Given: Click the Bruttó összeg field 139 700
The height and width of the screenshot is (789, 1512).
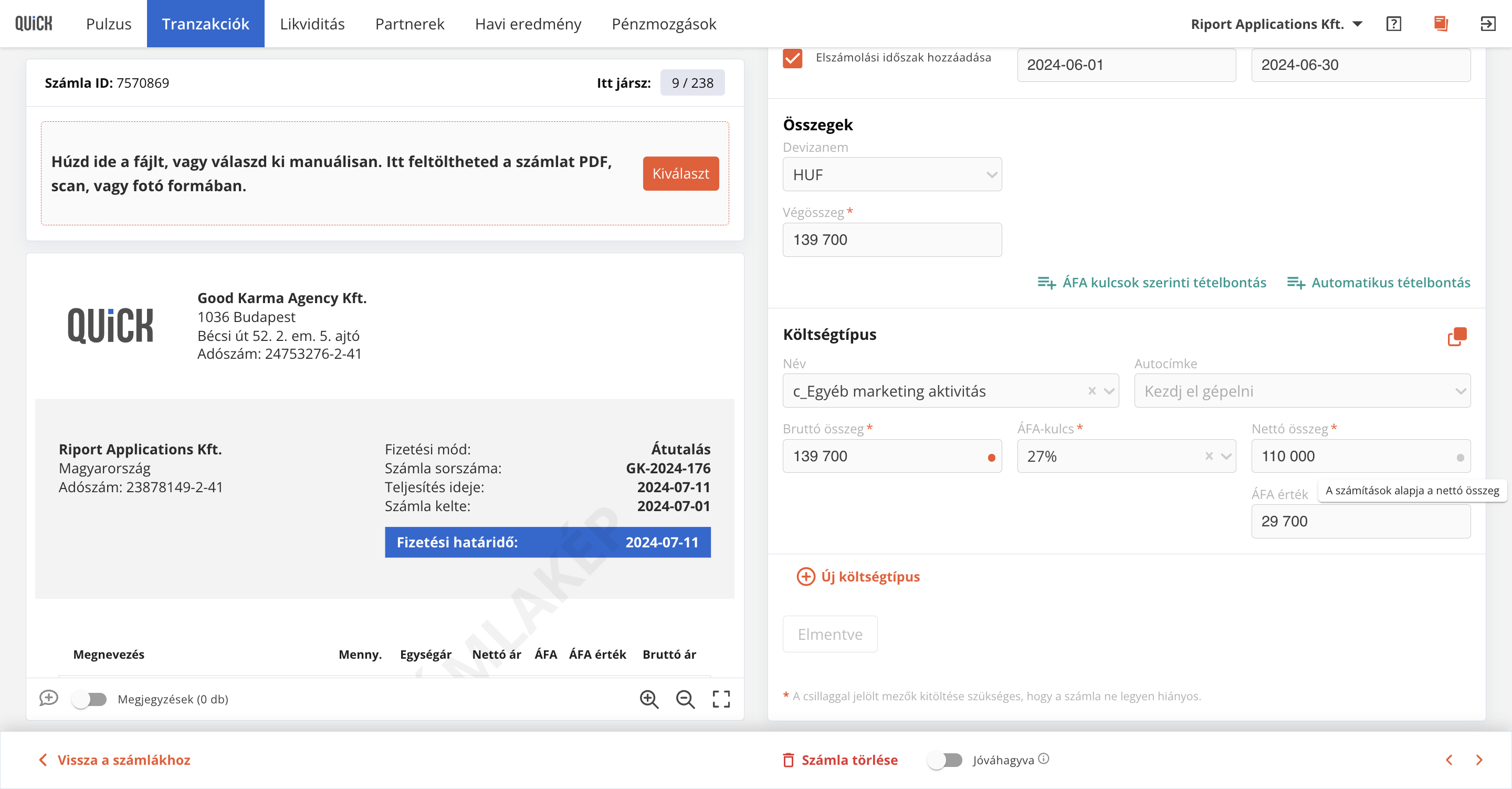Looking at the screenshot, I should pos(892,456).
